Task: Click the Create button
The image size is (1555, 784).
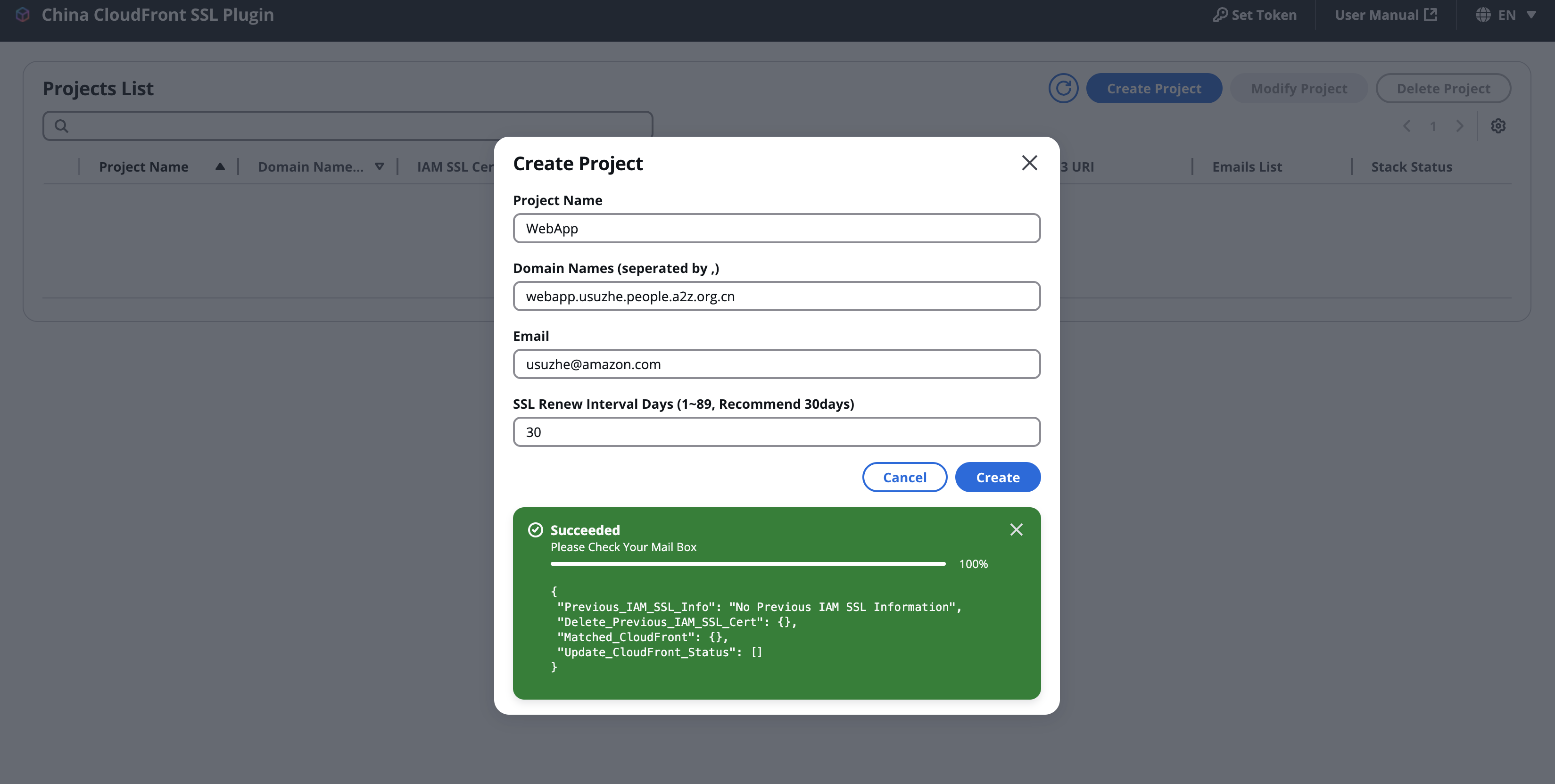Action: click(997, 478)
